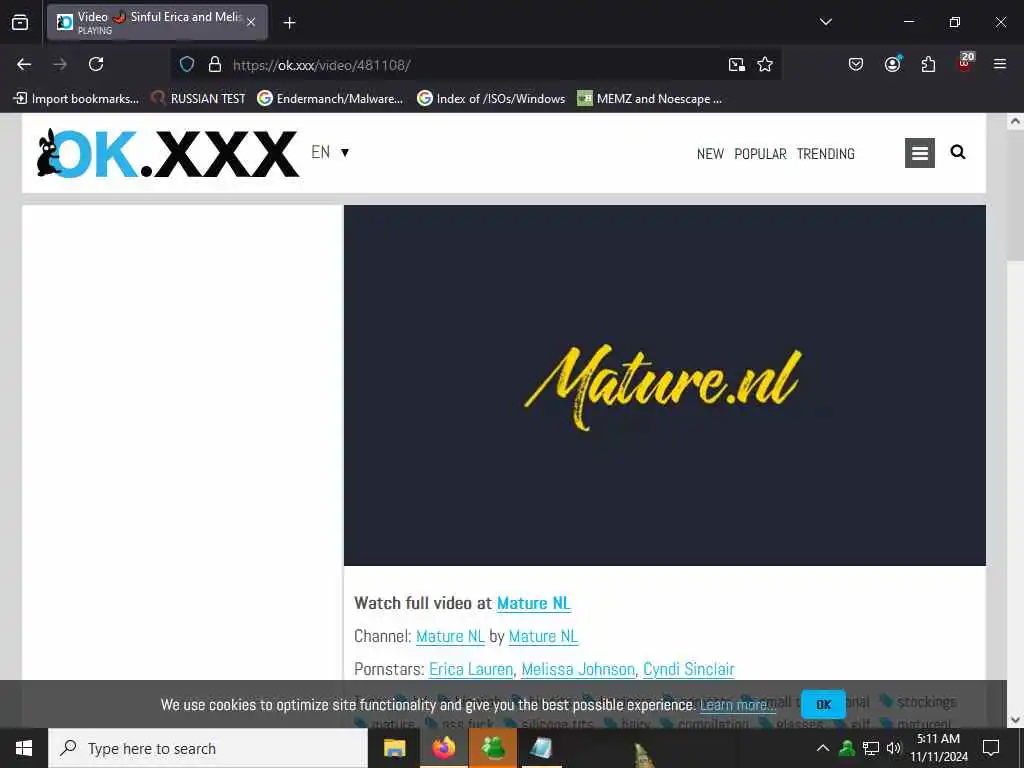Open RUSSIAN TEST bookmark
The image size is (1024, 768).
click(x=198, y=99)
